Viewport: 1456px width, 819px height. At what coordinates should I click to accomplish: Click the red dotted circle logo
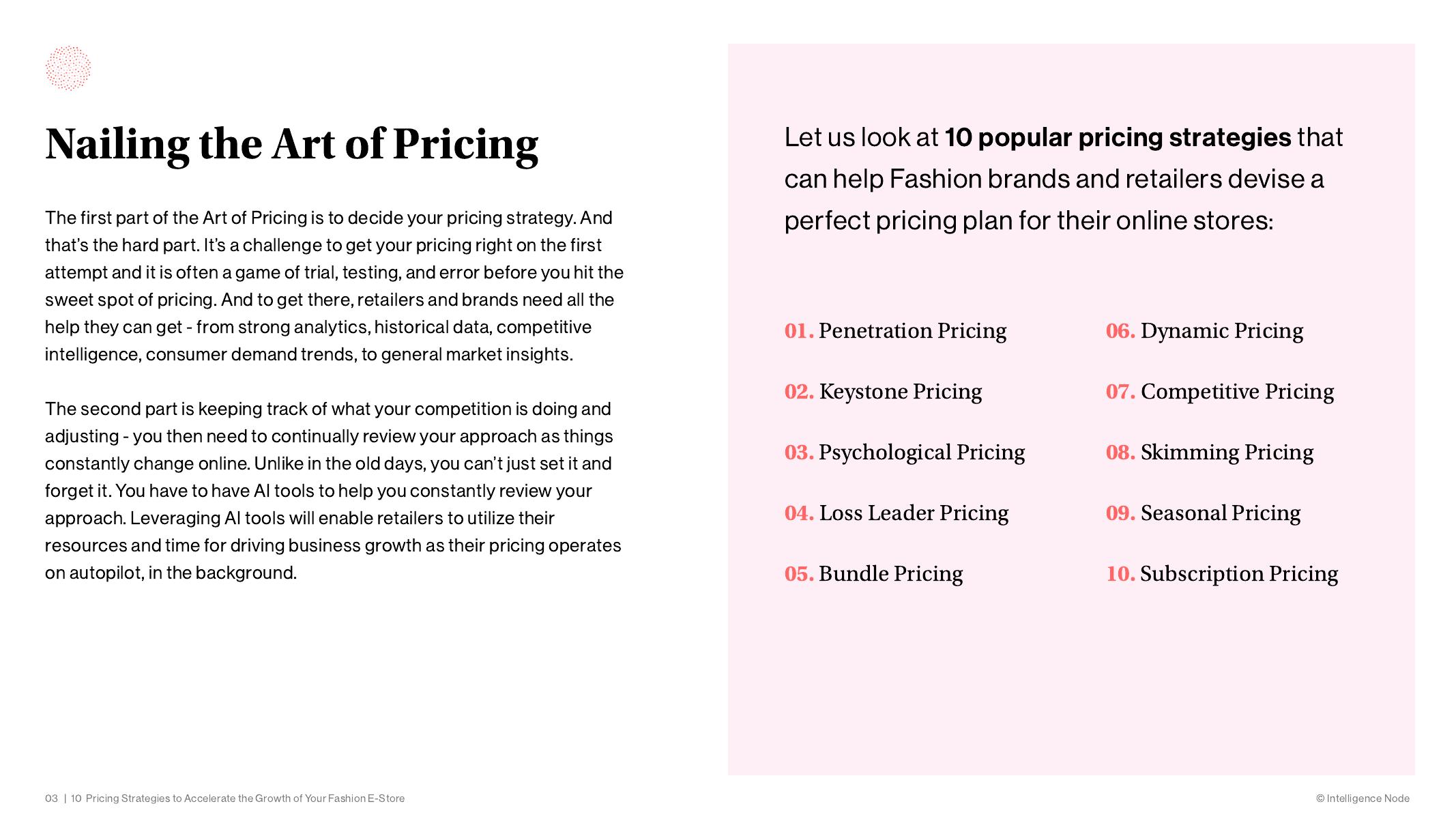pos(68,68)
